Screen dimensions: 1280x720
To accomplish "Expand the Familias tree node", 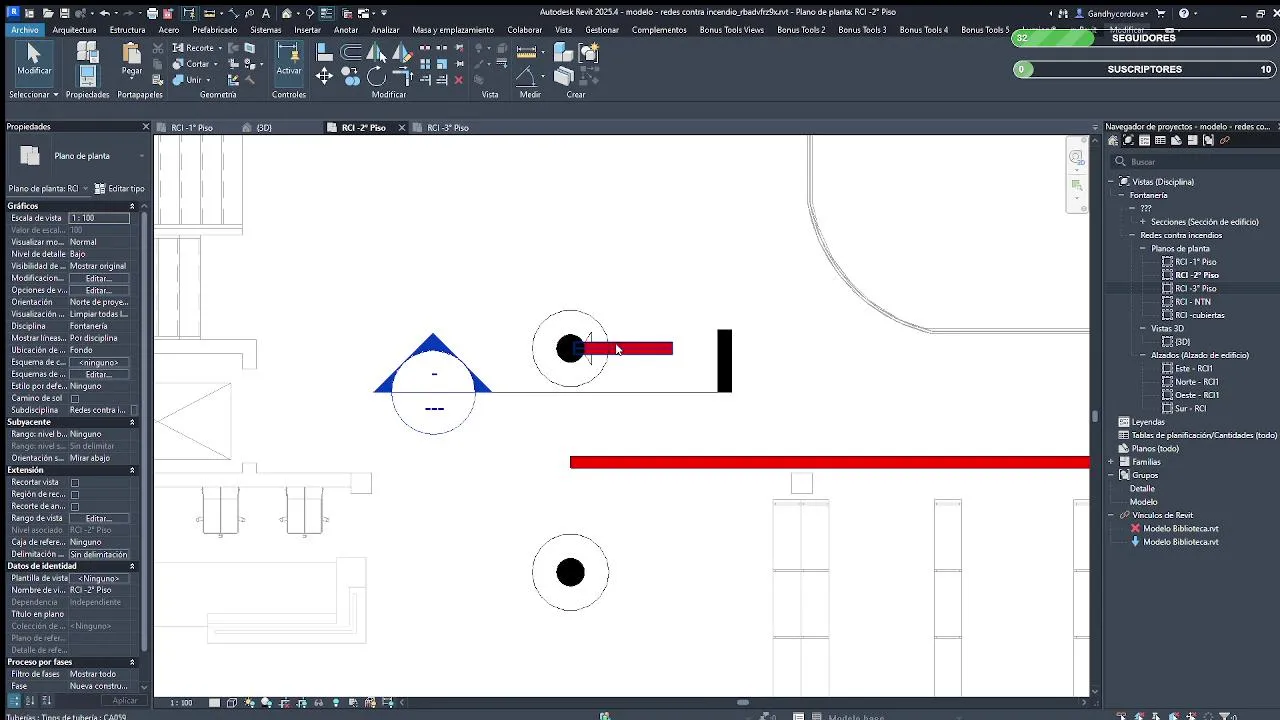I will [x=1111, y=462].
